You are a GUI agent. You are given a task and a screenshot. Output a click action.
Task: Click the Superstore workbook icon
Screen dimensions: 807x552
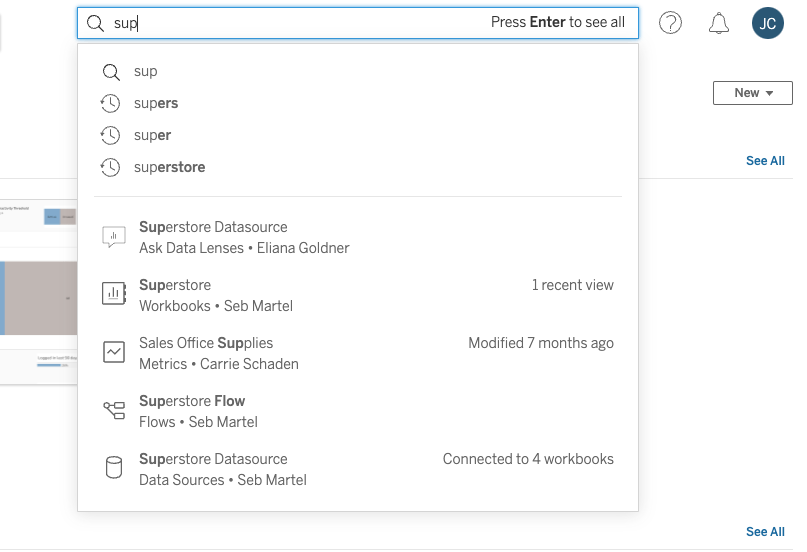(114, 295)
